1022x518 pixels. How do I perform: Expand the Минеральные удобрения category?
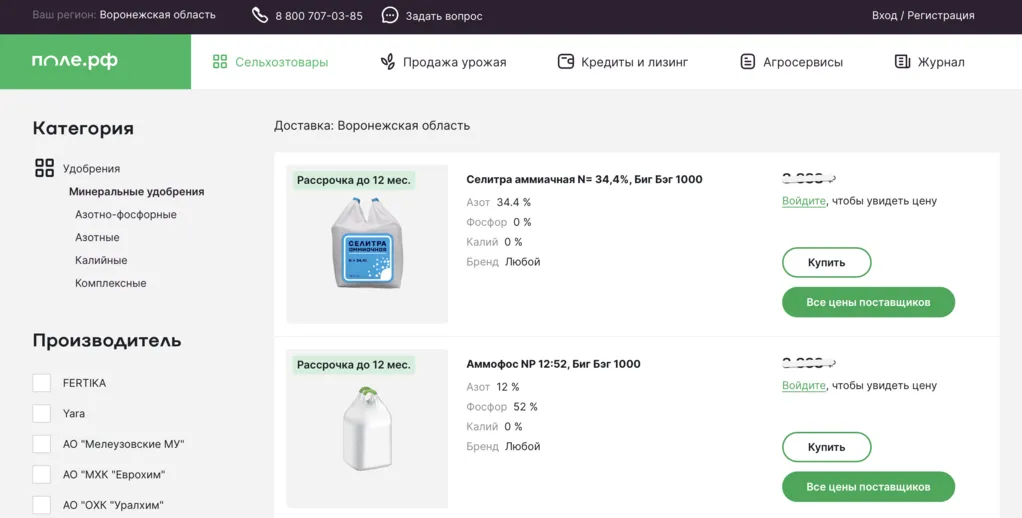coord(136,191)
